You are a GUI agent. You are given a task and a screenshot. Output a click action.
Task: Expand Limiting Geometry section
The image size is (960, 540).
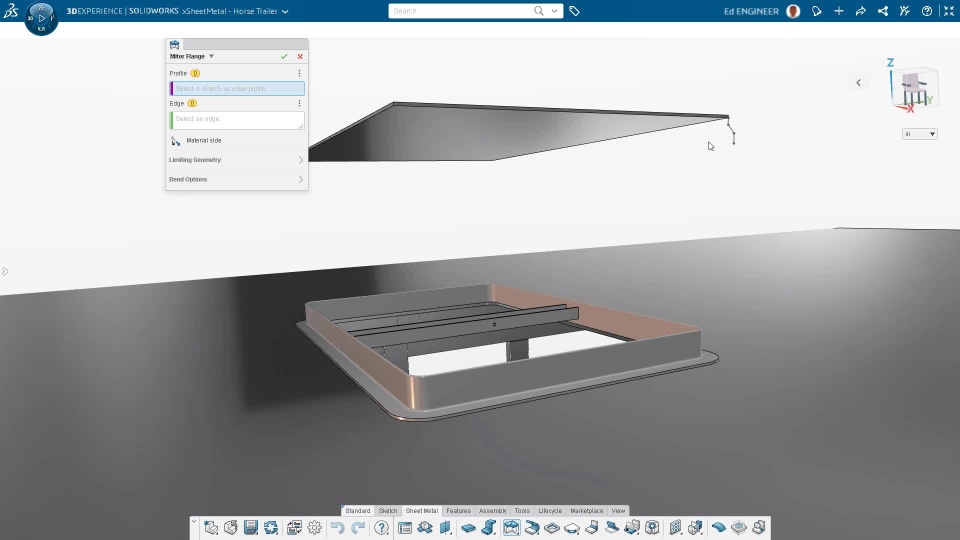[237, 160]
